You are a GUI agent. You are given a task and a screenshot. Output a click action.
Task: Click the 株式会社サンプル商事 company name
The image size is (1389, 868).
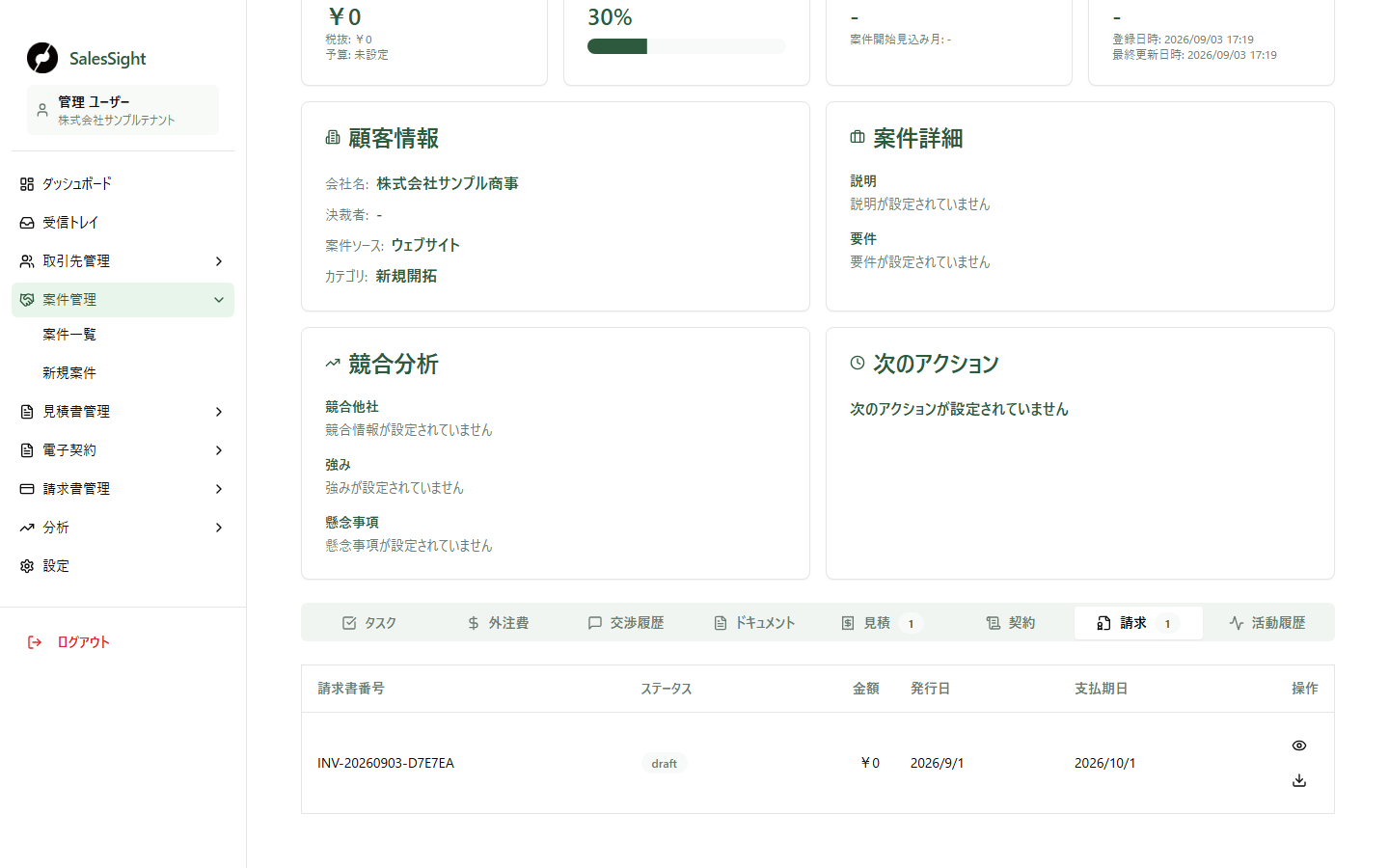coord(448,183)
